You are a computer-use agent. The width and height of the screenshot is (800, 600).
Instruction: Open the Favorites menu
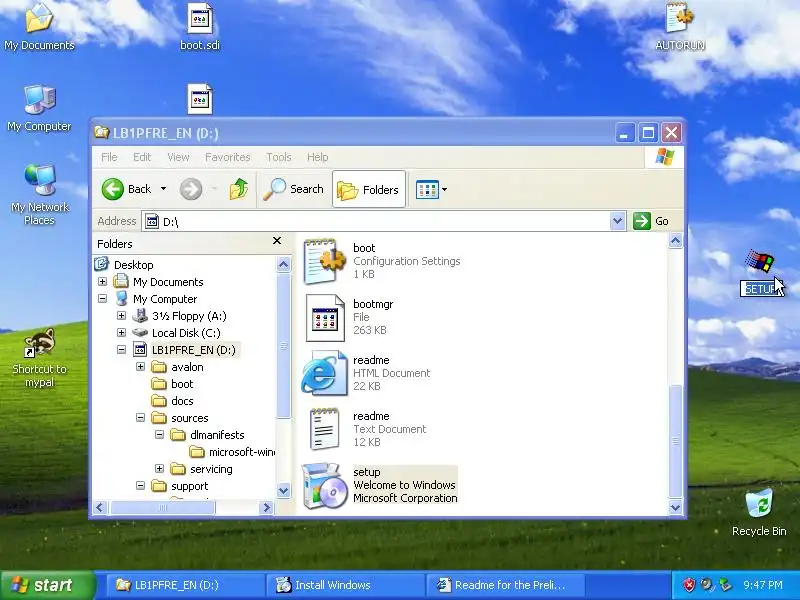(x=228, y=157)
